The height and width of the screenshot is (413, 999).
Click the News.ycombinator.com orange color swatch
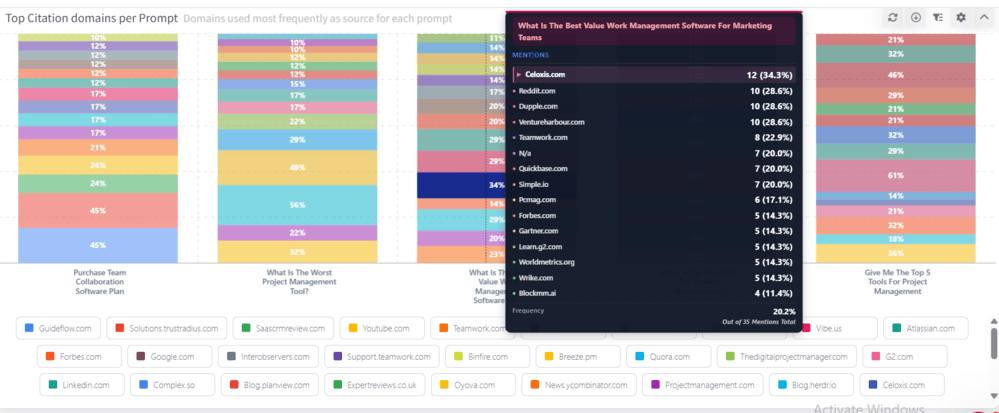535,385
